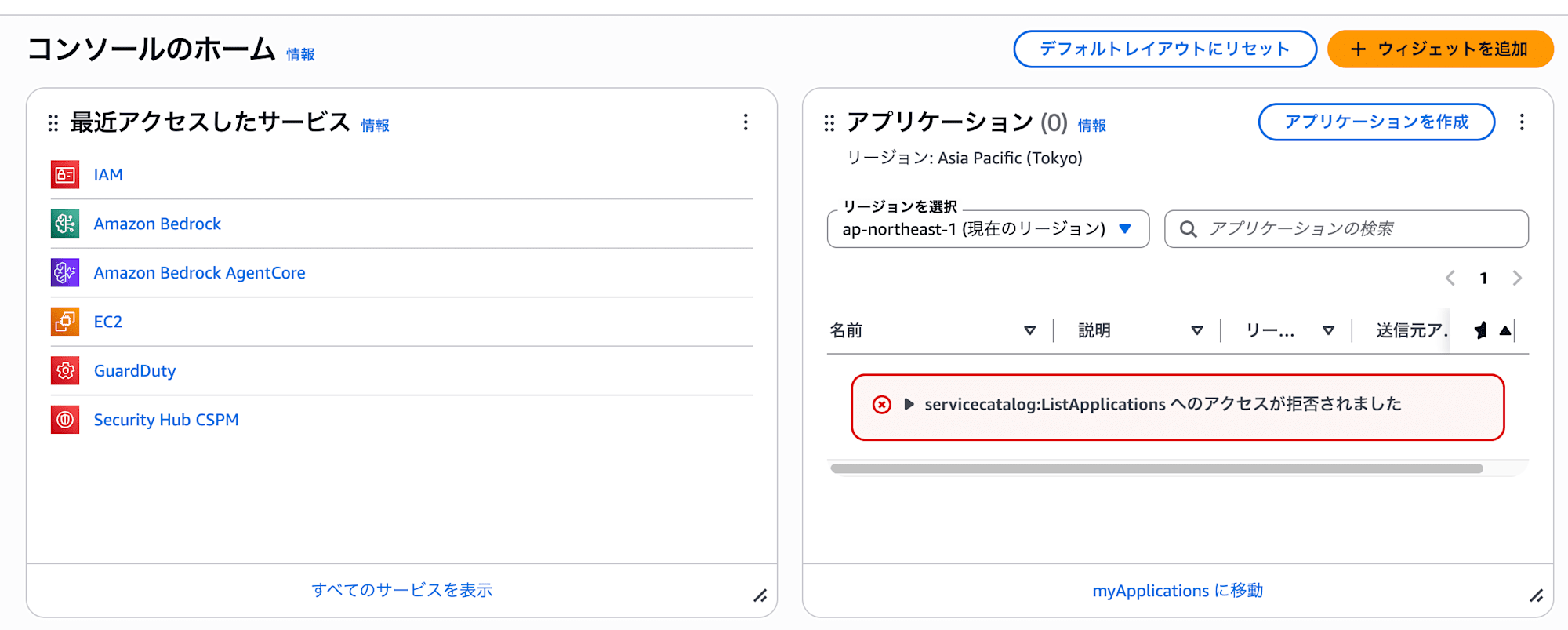Click the IAM service icon
Viewport: 1568px width, 630px height.
[x=65, y=175]
